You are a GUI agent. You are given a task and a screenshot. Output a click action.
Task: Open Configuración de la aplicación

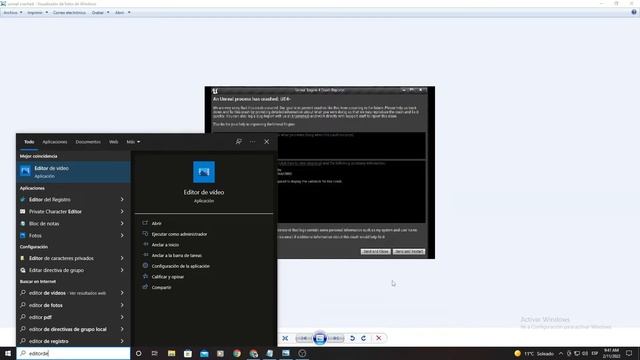click(180, 266)
